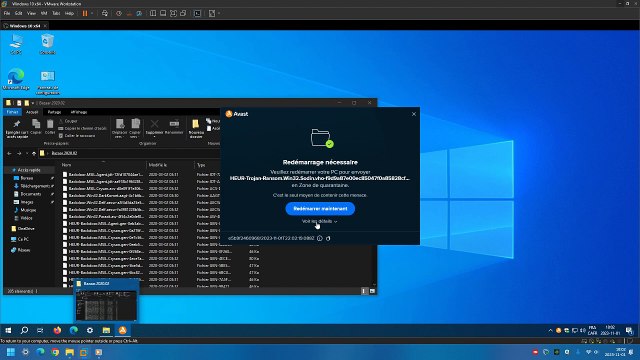
Task: Open the Déplacer vers dropdown
Action: tap(120, 129)
